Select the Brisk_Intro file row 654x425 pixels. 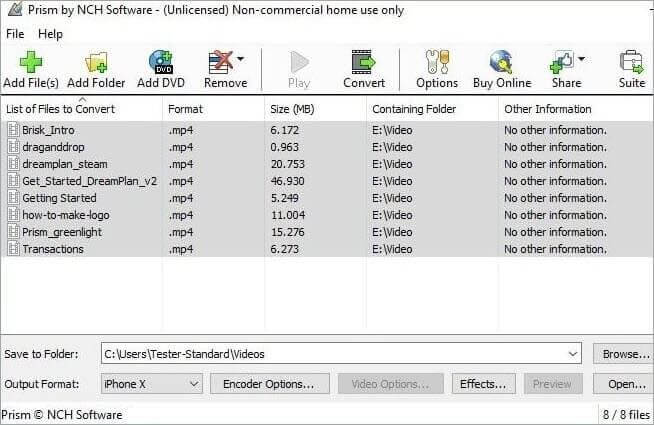pos(48,130)
